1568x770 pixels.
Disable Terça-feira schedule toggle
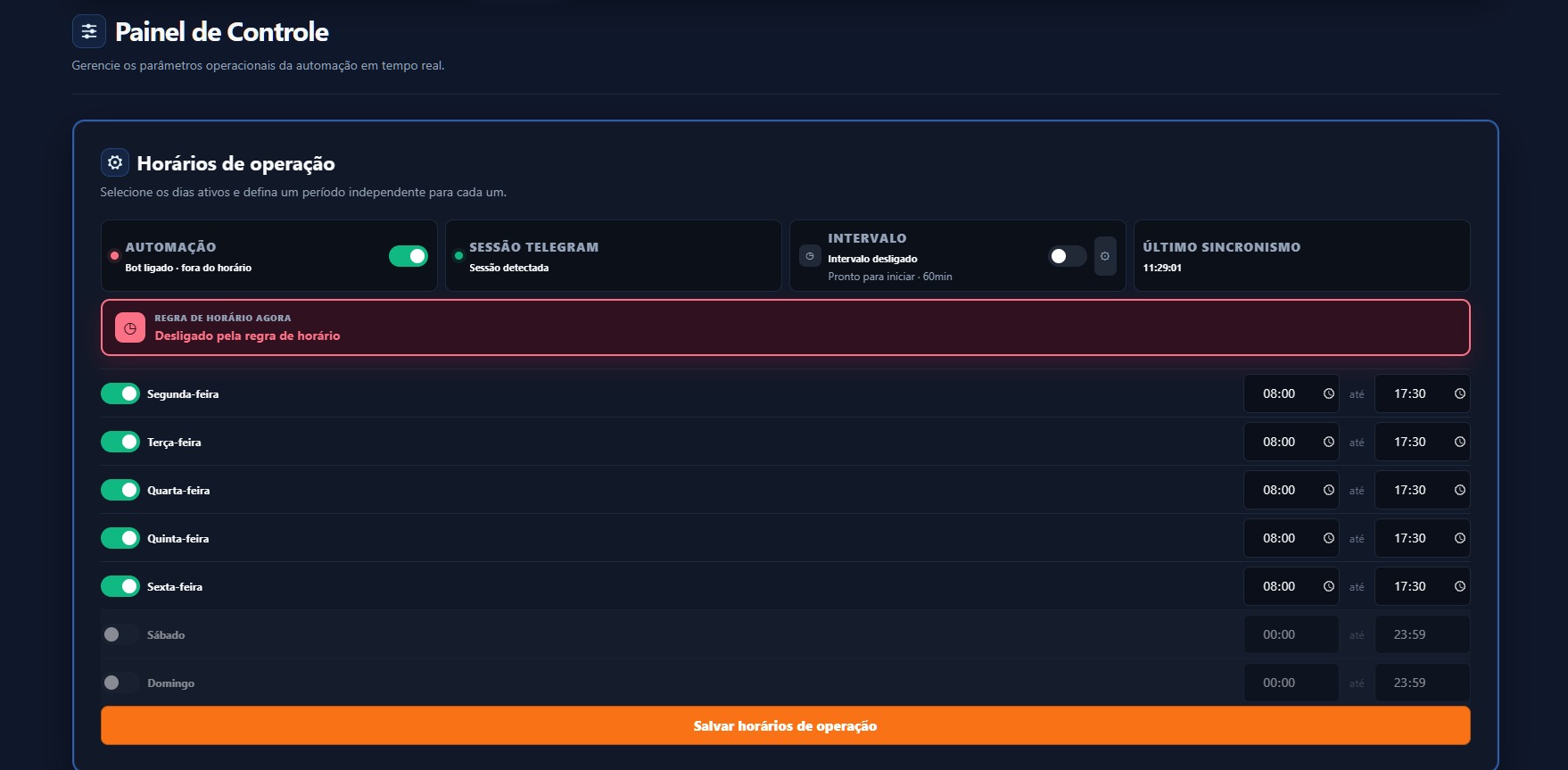pyautogui.click(x=120, y=442)
